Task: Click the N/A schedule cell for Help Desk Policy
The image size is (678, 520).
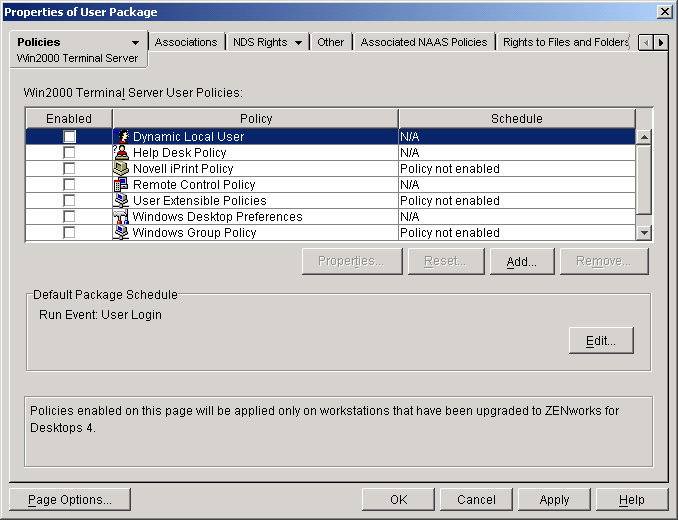Action: click(517, 153)
